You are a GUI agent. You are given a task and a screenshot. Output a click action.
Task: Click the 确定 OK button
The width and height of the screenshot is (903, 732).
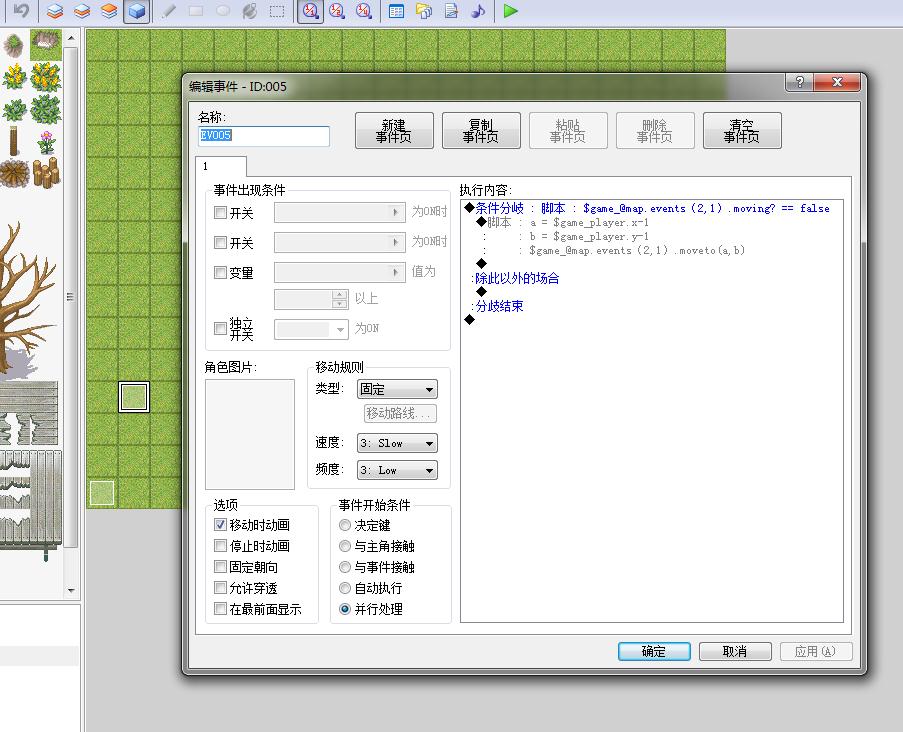654,651
